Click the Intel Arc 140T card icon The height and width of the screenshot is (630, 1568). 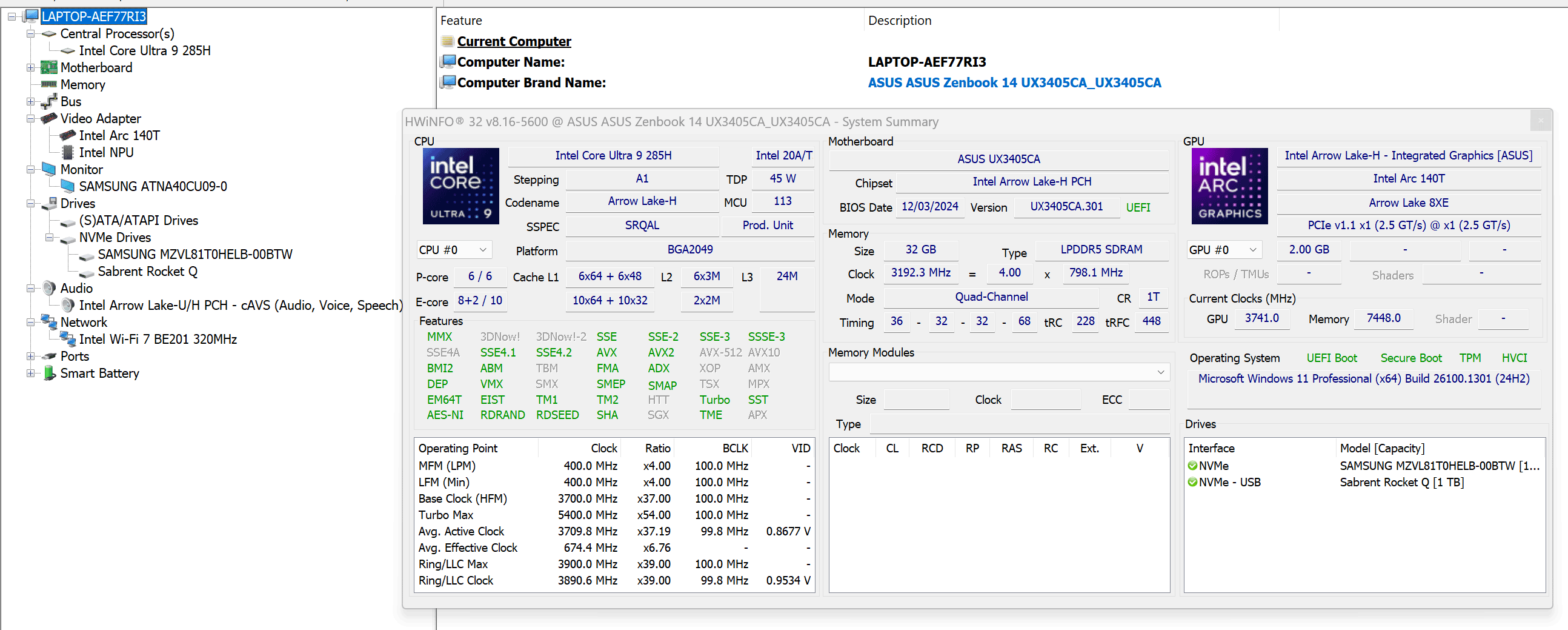coord(68,135)
